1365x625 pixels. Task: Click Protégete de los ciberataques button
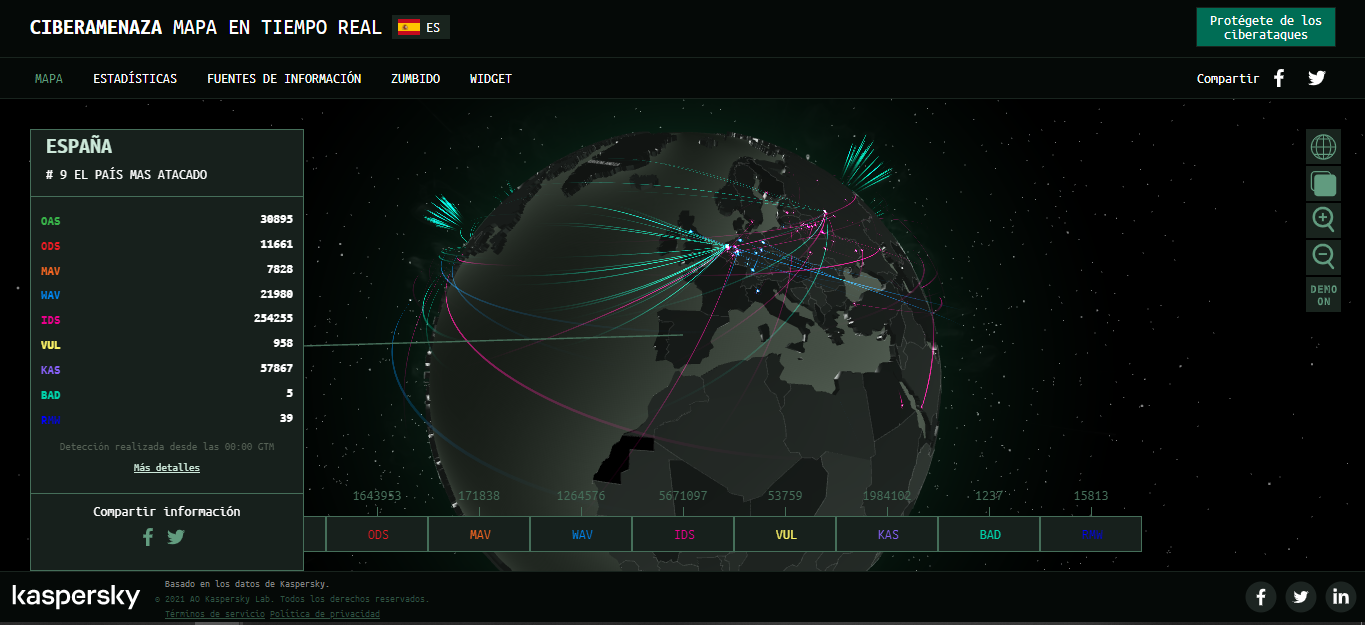pos(1265,27)
